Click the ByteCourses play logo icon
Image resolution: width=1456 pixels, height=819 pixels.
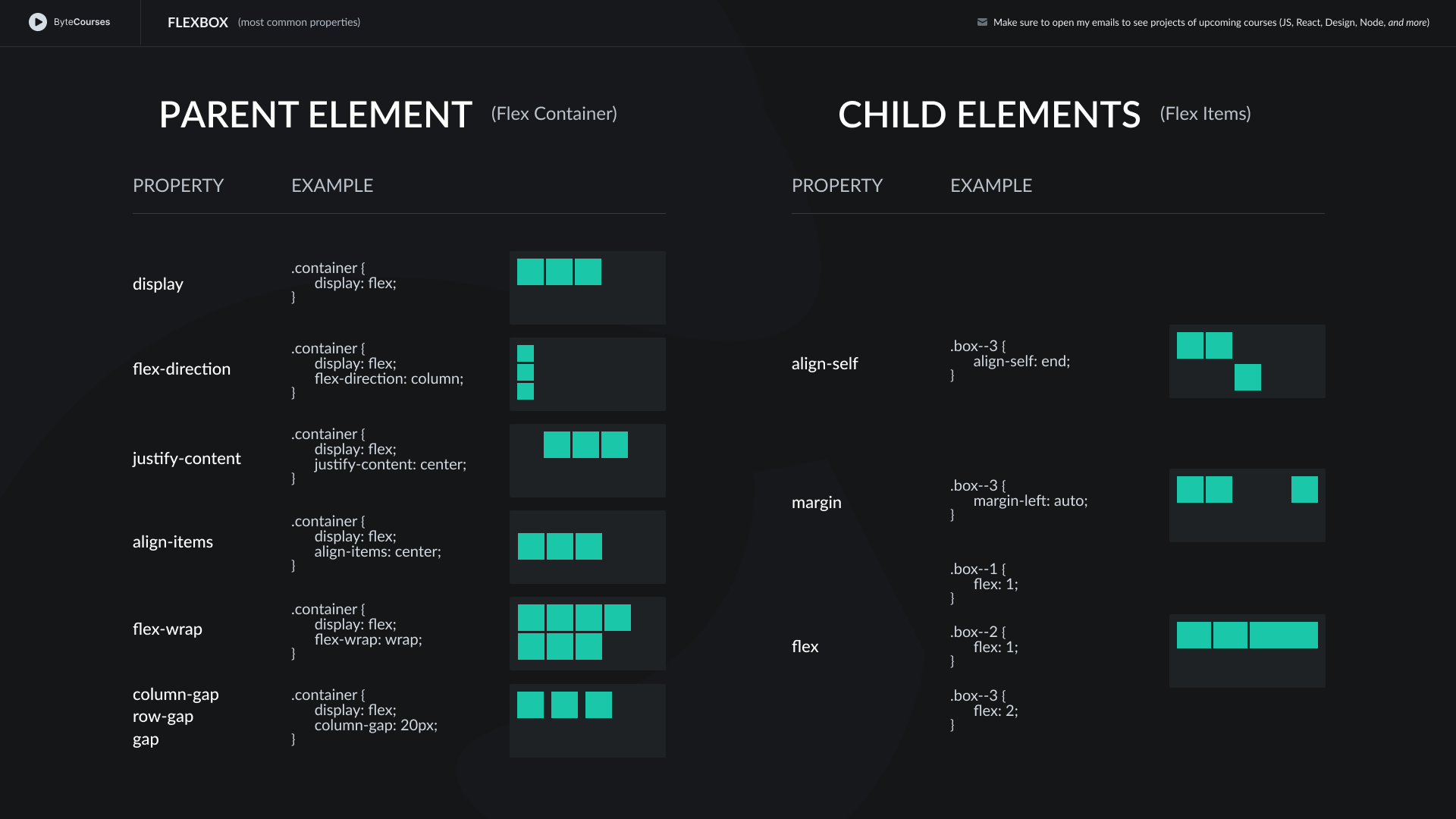[x=38, y=22]
